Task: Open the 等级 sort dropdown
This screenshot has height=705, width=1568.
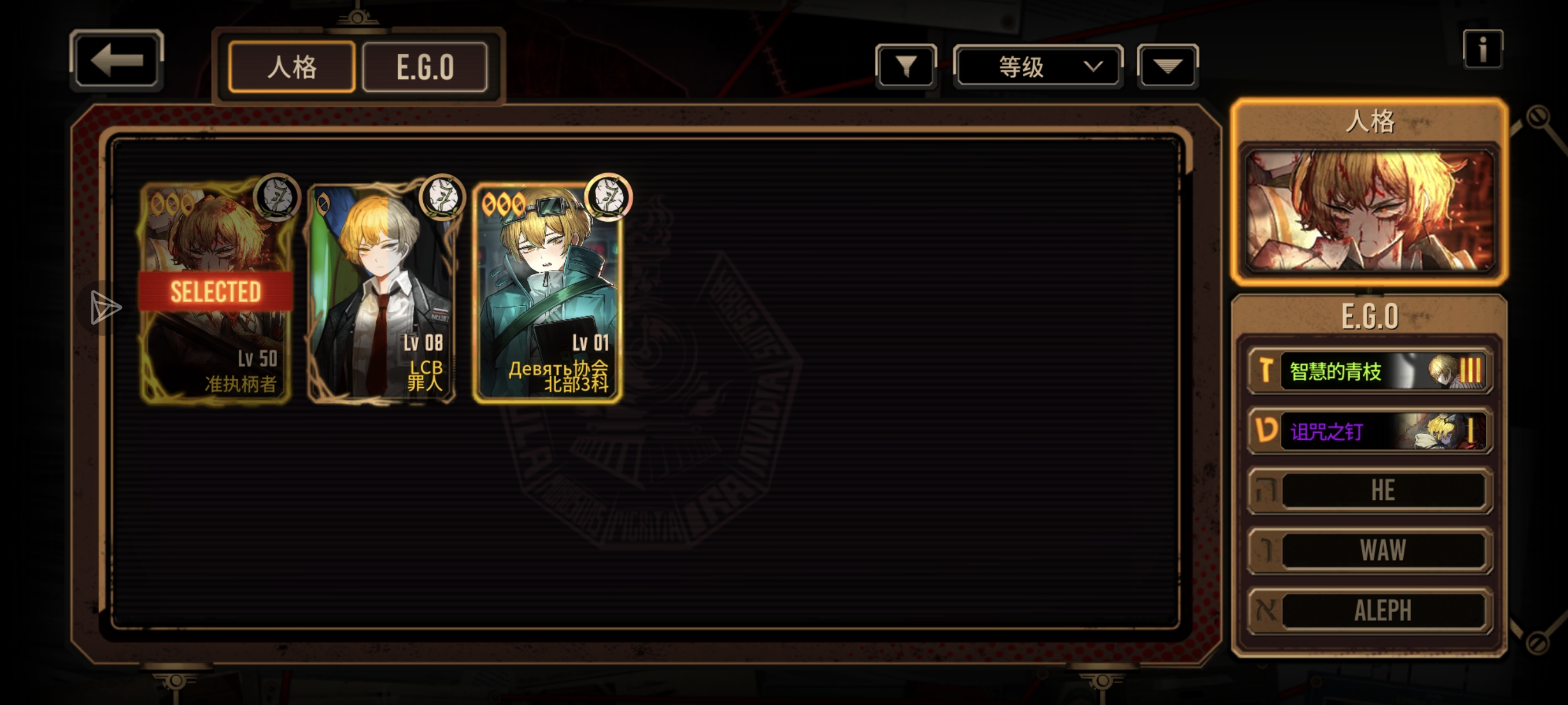Action: tap(1038, 66)
